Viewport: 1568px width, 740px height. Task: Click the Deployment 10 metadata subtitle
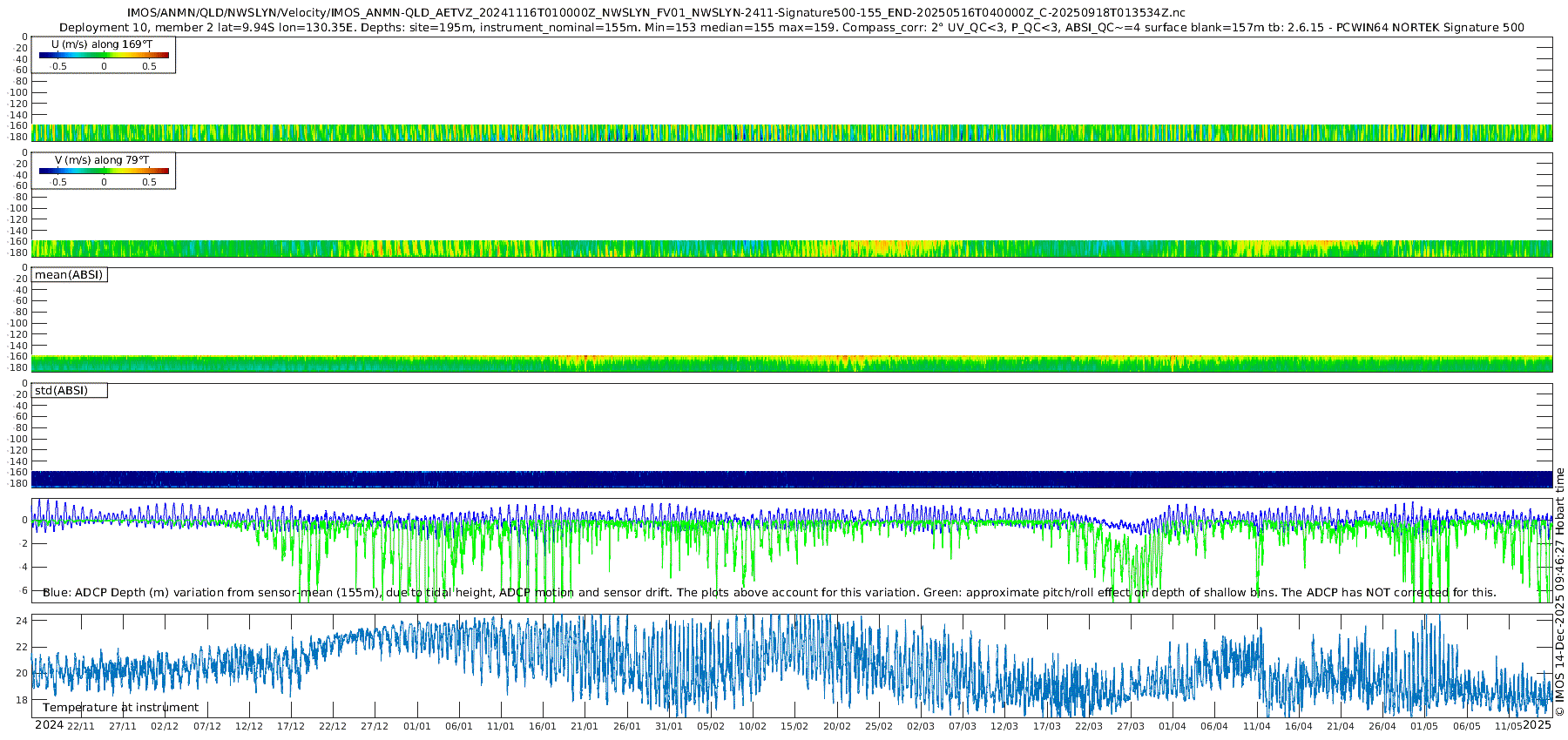(791, 27)
